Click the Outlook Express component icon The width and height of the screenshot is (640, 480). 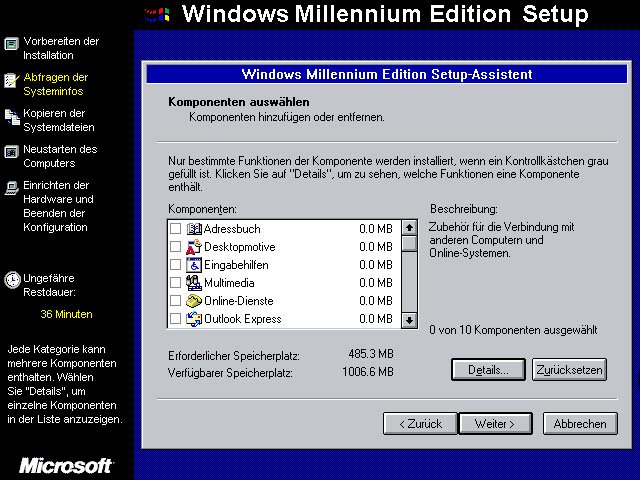(194, 319)
